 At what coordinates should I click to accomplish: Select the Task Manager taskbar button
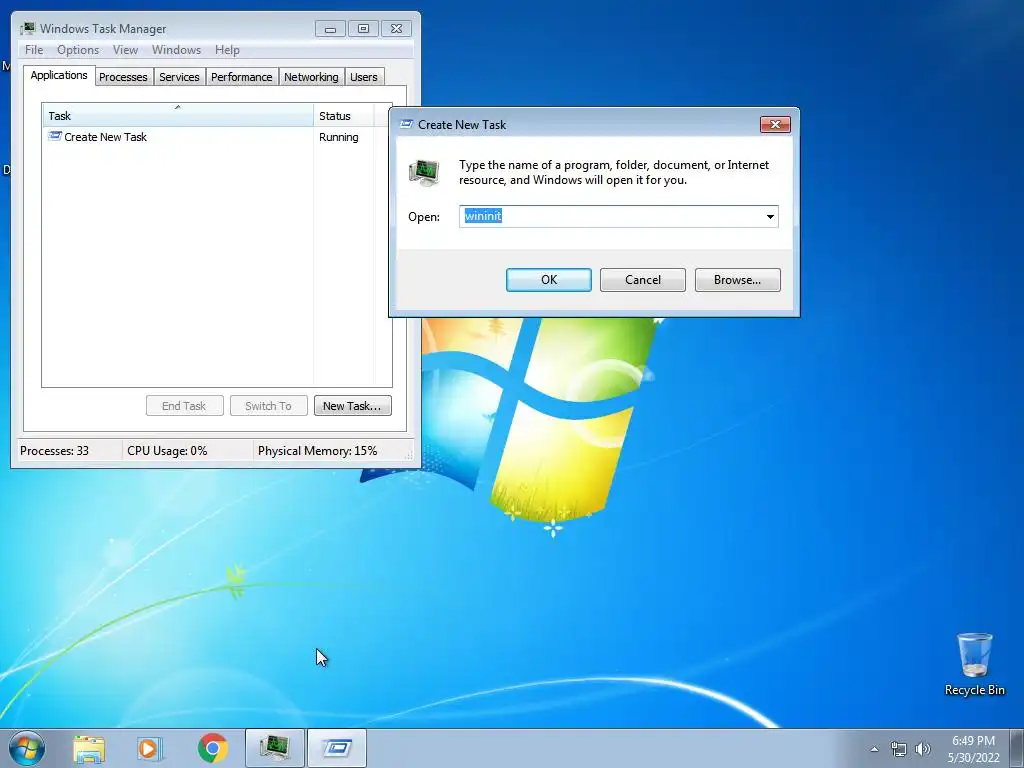[x=275, y=748]
